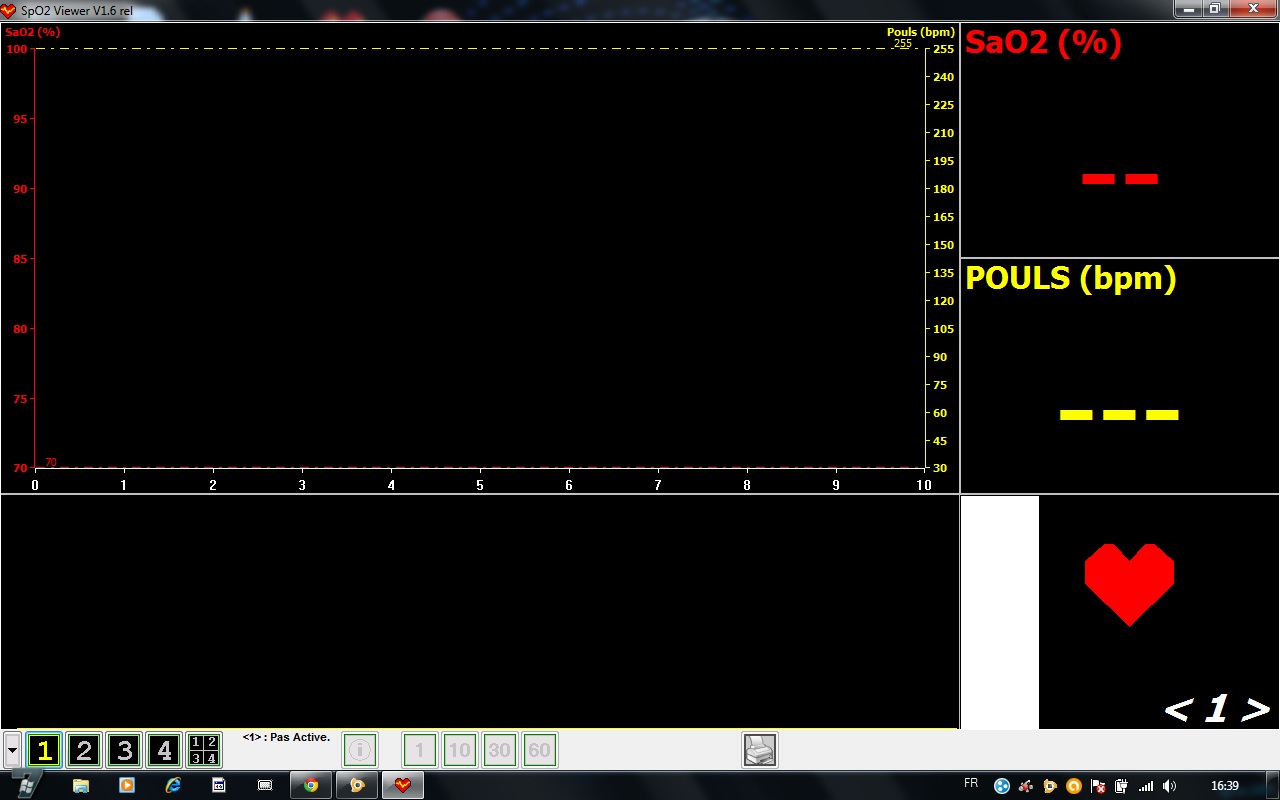This screenshot has height=800, width=1280.
Task: Click the SaO2 (%) panel heading
Action: pyautogui.click(x=1043, y=43)
